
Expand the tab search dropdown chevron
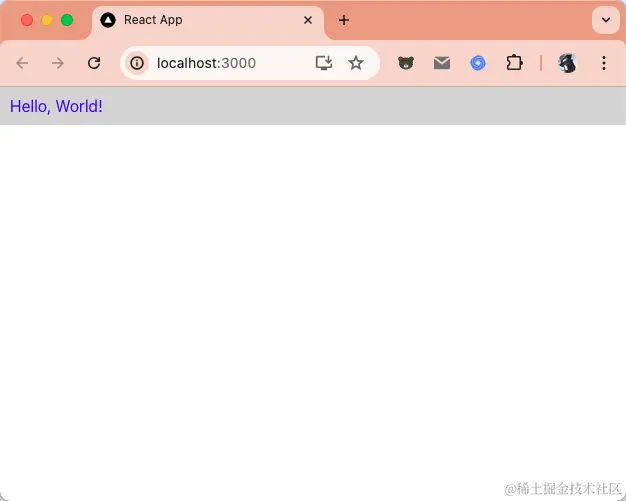click(x=606, y=20)
